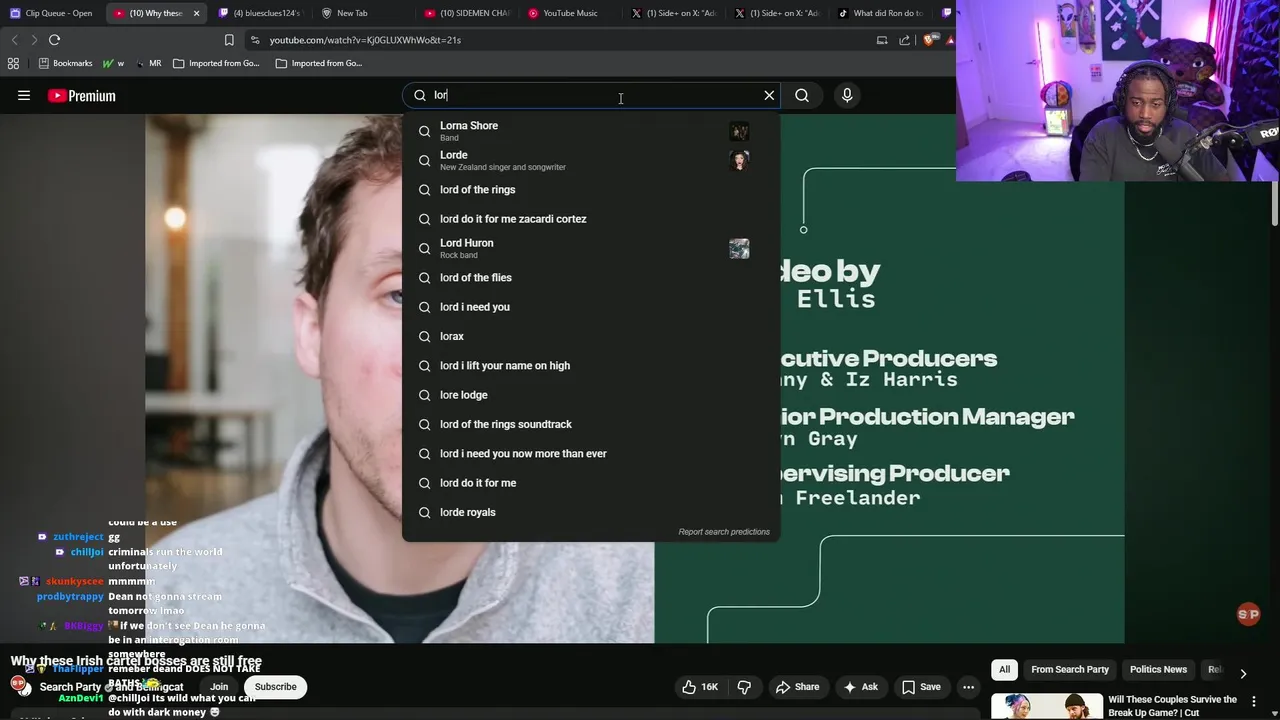This screenshot has height=720, width=1280.
Task: Go back to previous page
Action: pyautogui.click(x=14, y=40)
